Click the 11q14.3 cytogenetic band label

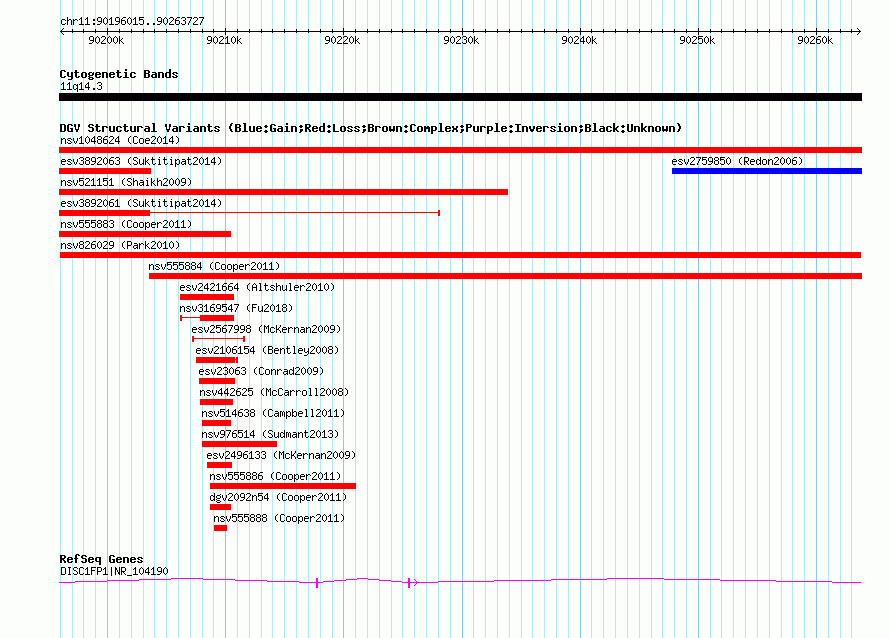tap(81, 86)
